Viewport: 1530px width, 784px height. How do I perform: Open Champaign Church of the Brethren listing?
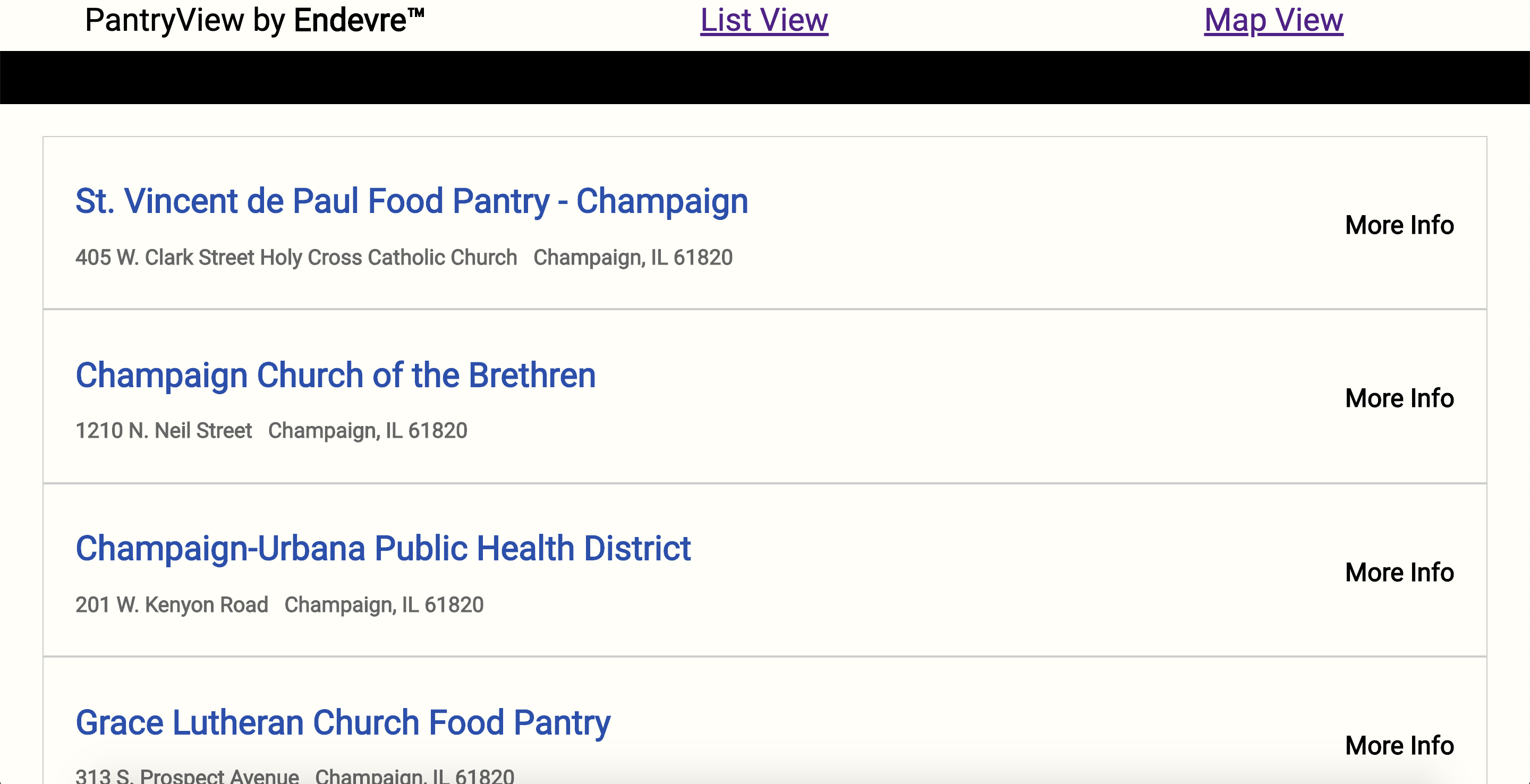pos(336,375)
